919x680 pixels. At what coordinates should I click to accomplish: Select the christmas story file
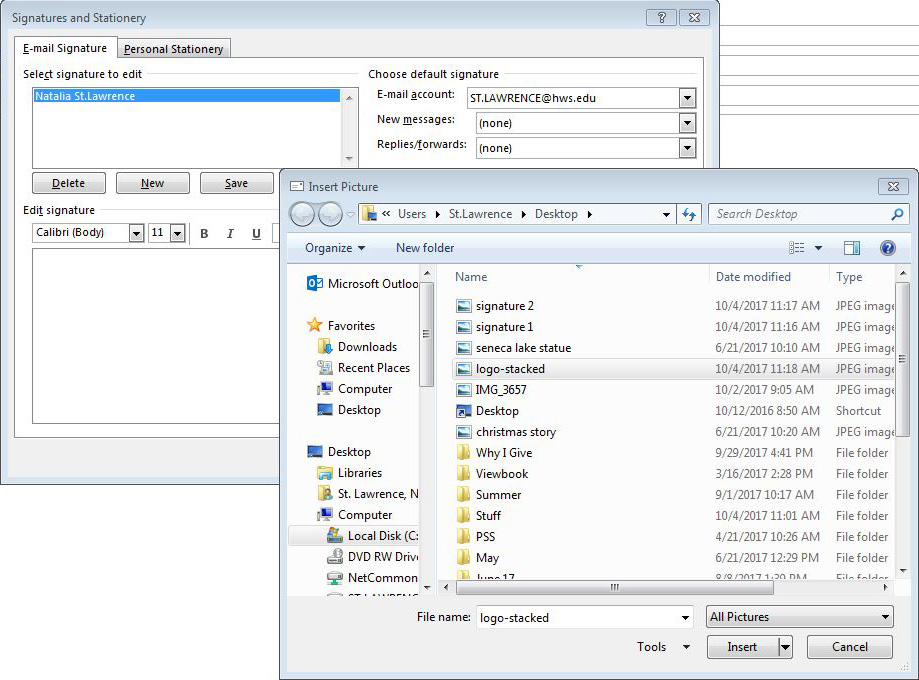pyautogui.click(x=673, y=431)
